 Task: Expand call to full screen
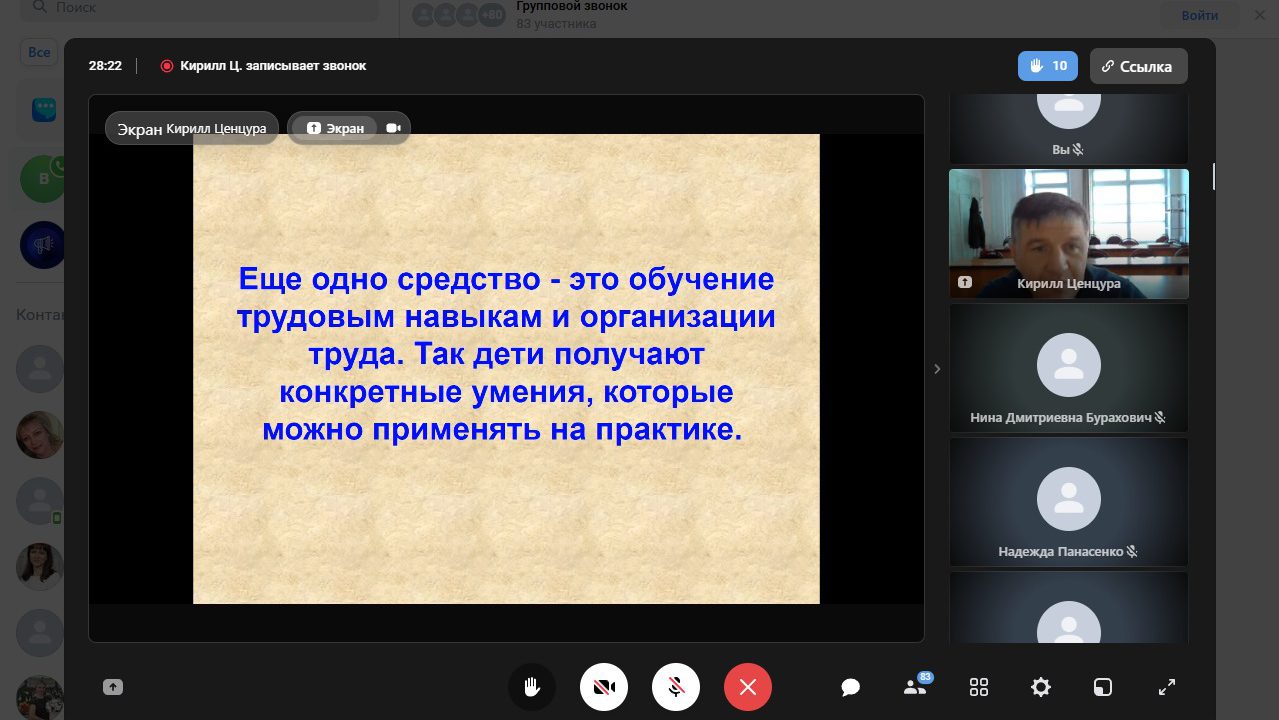click(x=1166, y=687)
